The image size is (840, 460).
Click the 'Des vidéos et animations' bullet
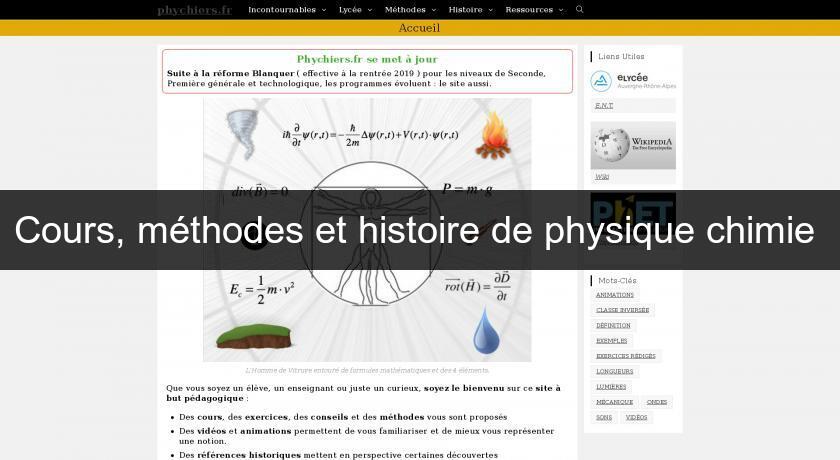point(366,436)
